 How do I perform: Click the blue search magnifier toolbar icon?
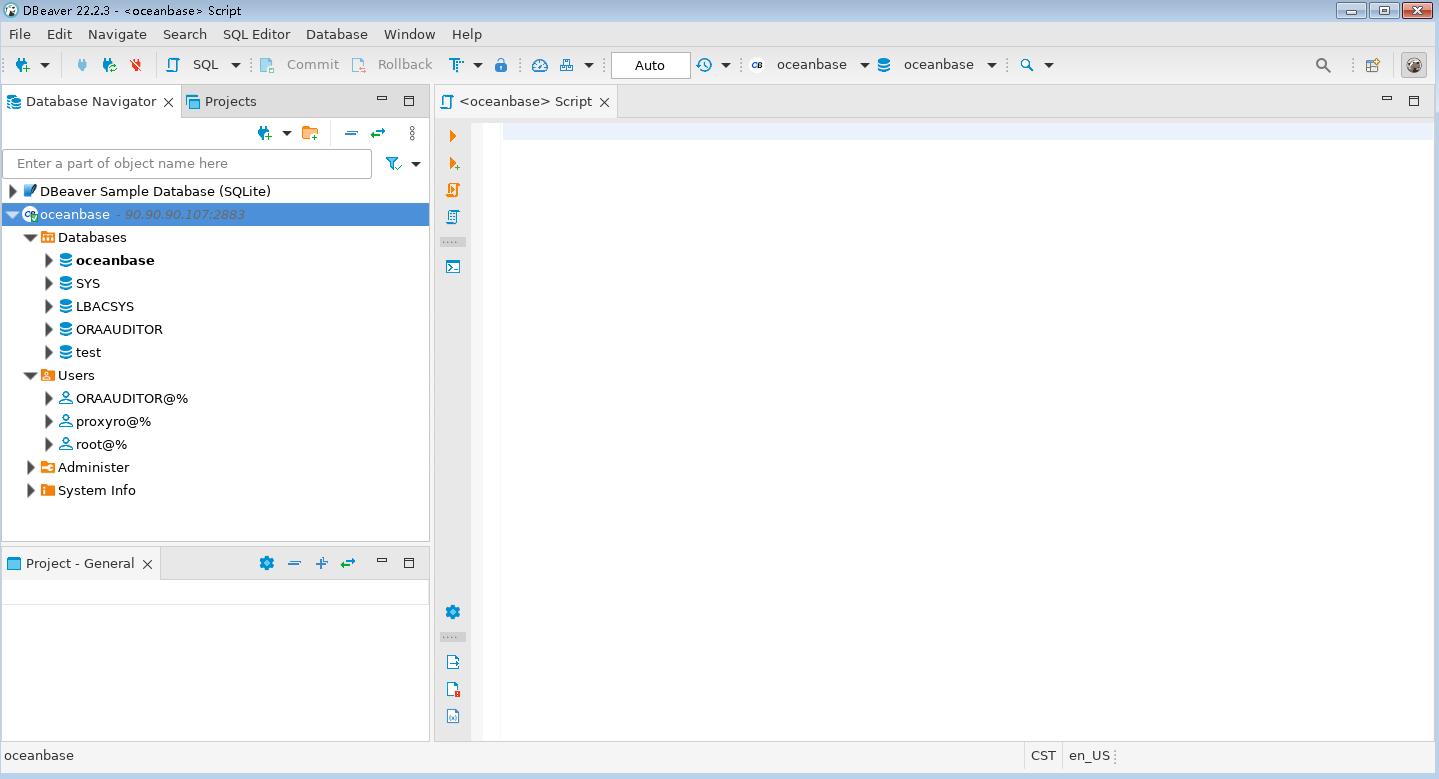coord(1027,65)
